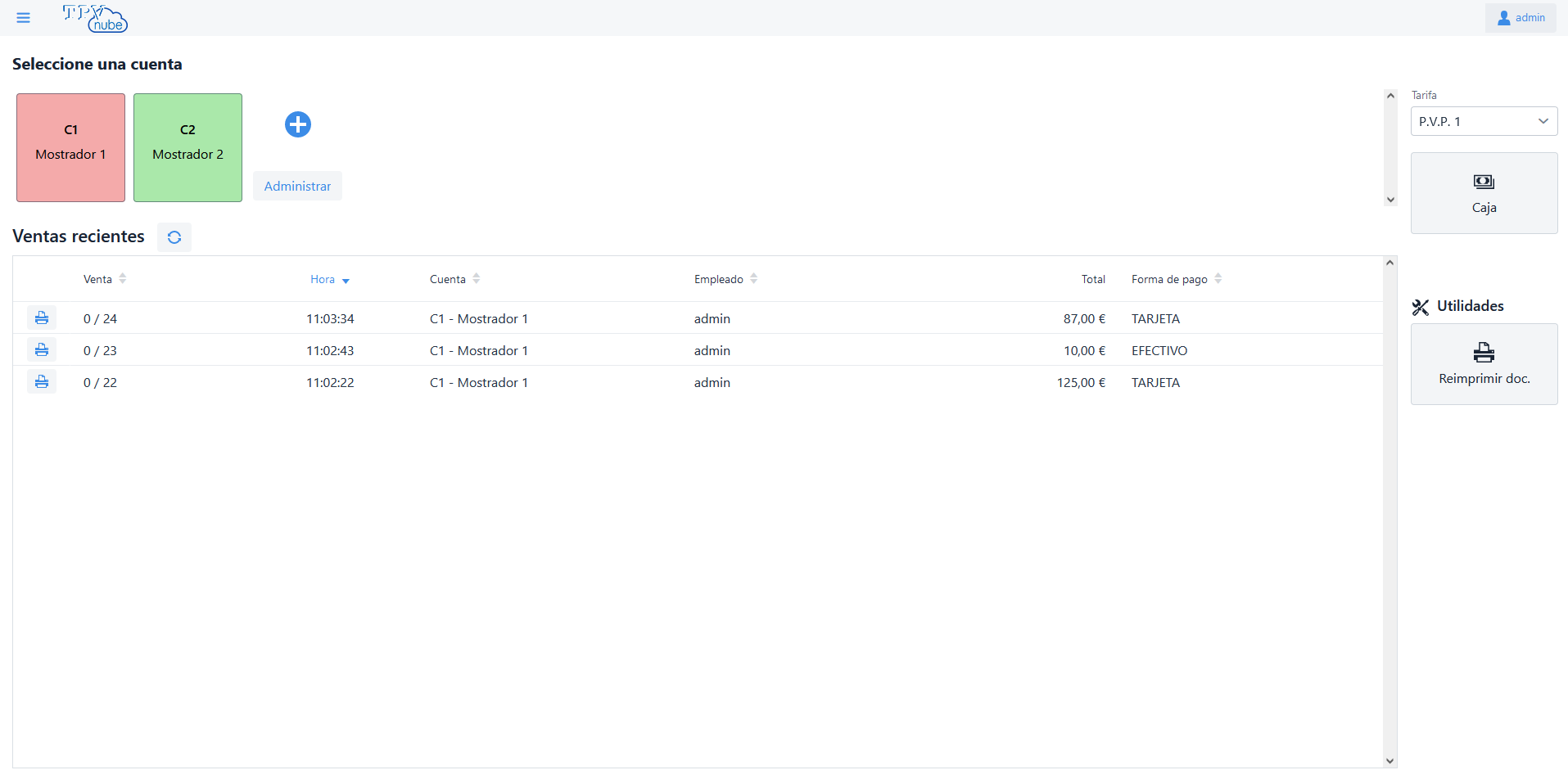The width and height of the screenshot is (1568, 779).
Task: Add a new account with plus icon
Action: pyautogui.click(x=297, y=124)
